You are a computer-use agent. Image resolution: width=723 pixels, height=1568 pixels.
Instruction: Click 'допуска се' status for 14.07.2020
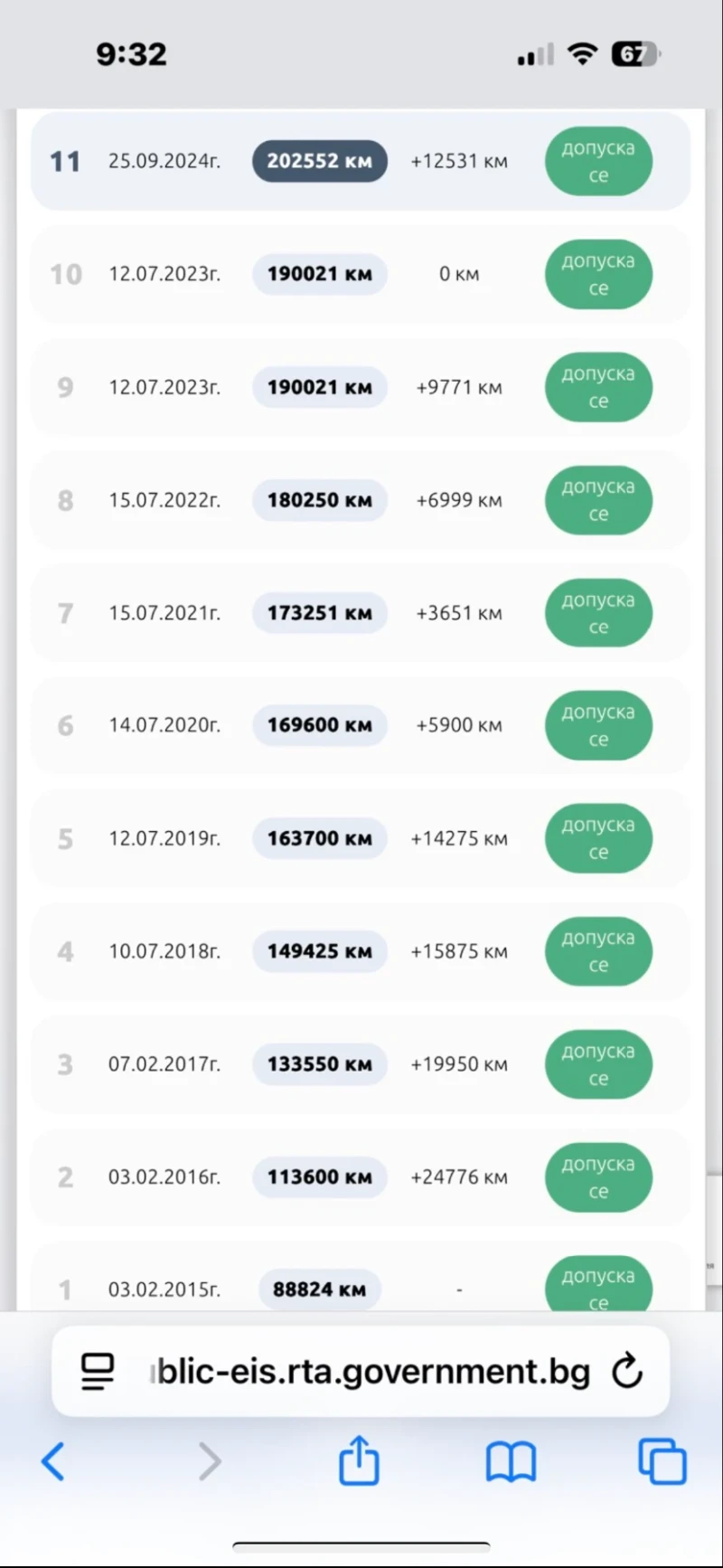(598, 726)
